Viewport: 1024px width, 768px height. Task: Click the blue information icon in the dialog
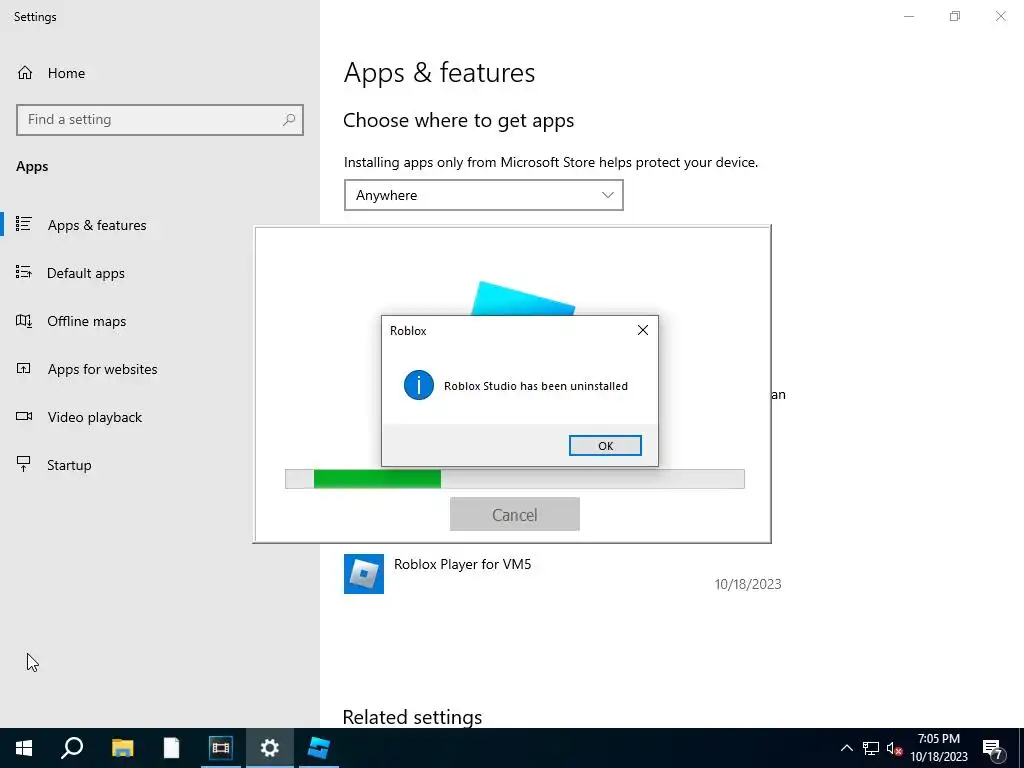click(419, 385)
